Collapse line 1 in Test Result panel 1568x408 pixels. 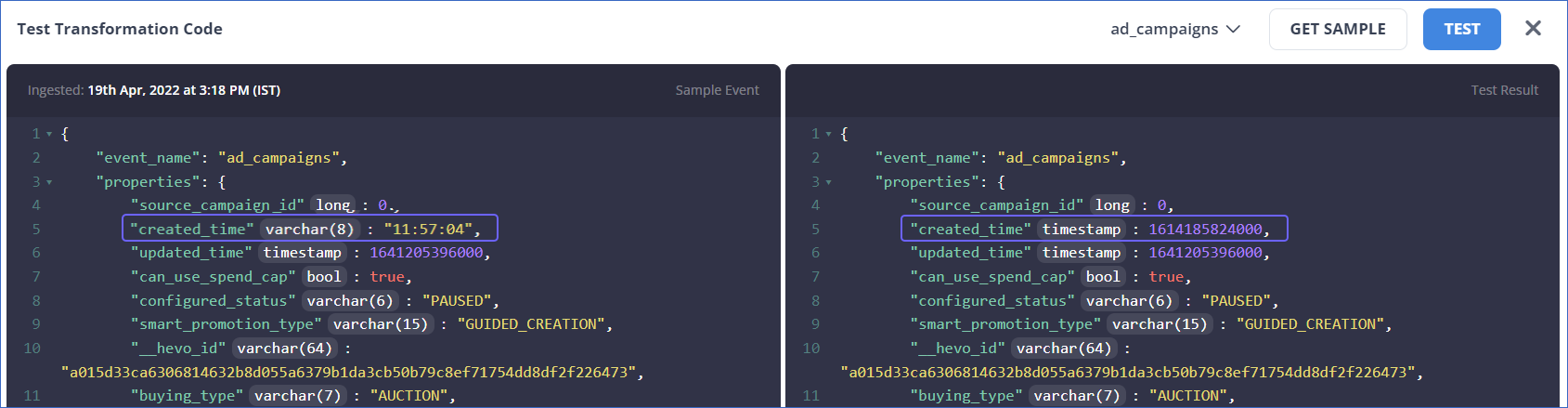coord(828,134)
